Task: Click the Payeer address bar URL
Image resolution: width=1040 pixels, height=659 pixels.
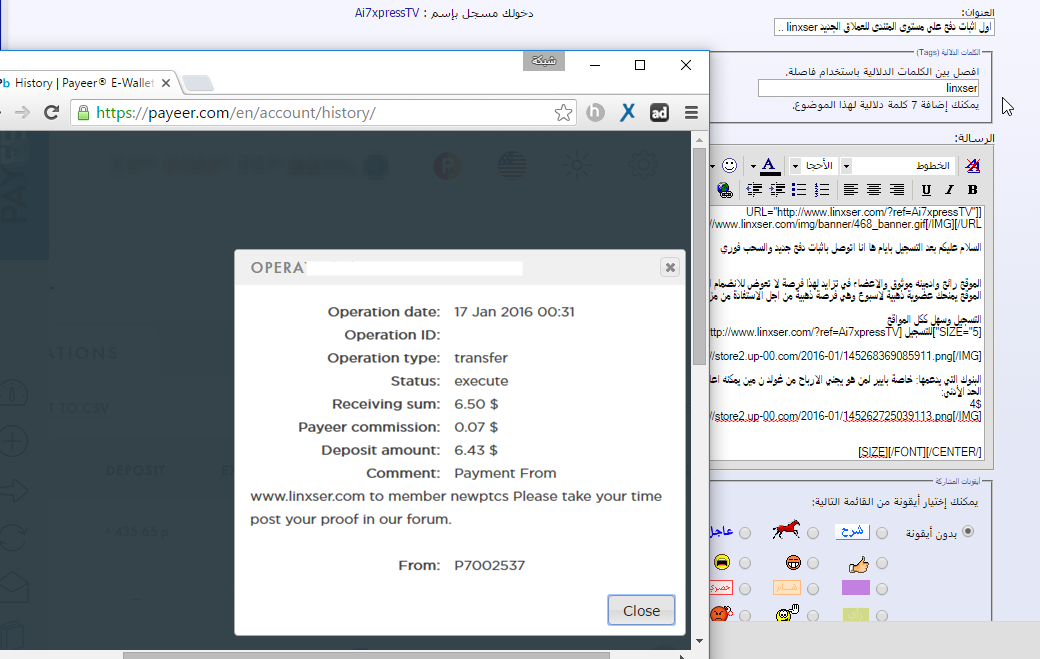Action: [235, 113]
